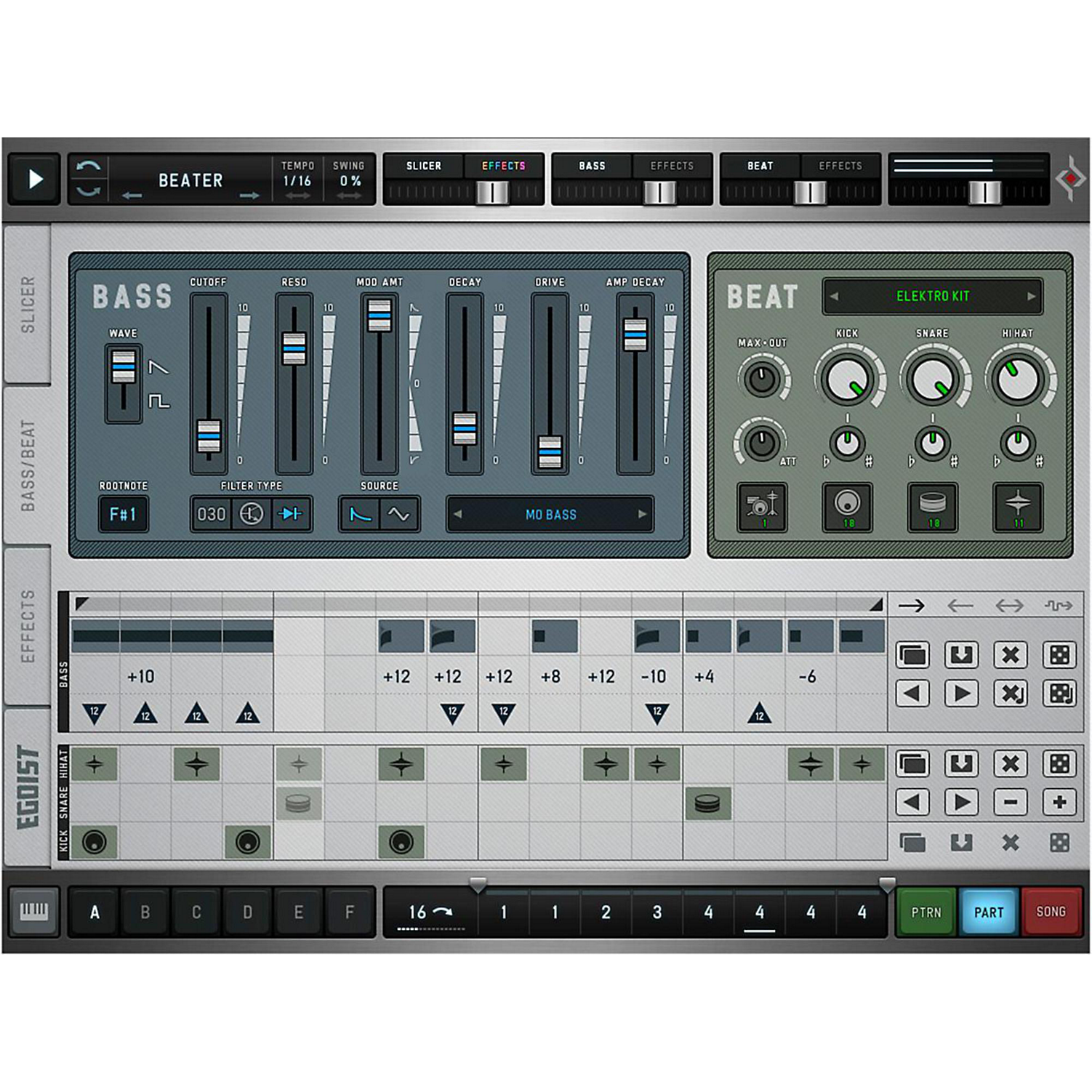The image size is (1092, 1092).
Task: Open the Effects side tab
Action: (x=28, y=625)
